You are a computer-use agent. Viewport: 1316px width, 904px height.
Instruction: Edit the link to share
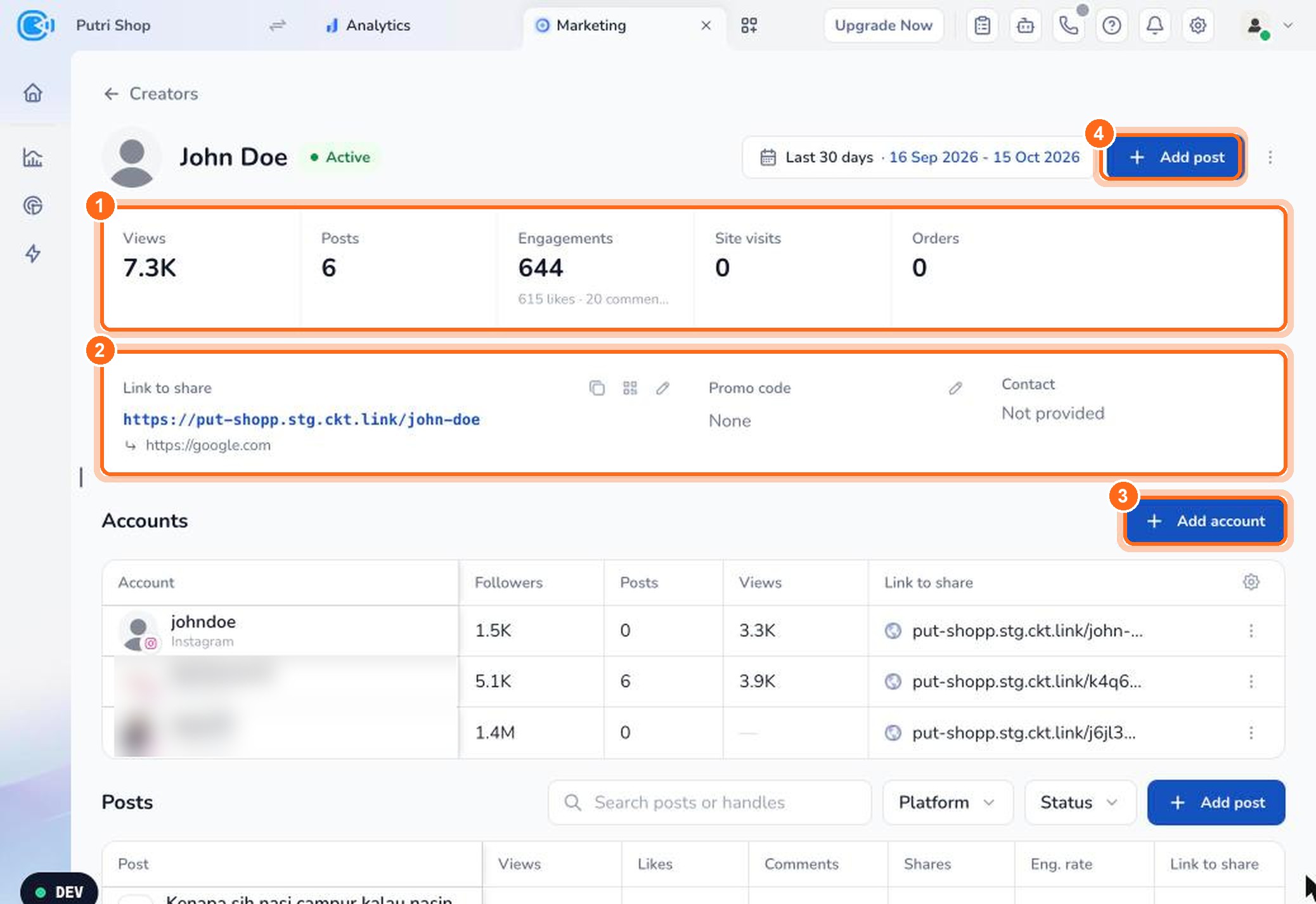tap(662, 388)
